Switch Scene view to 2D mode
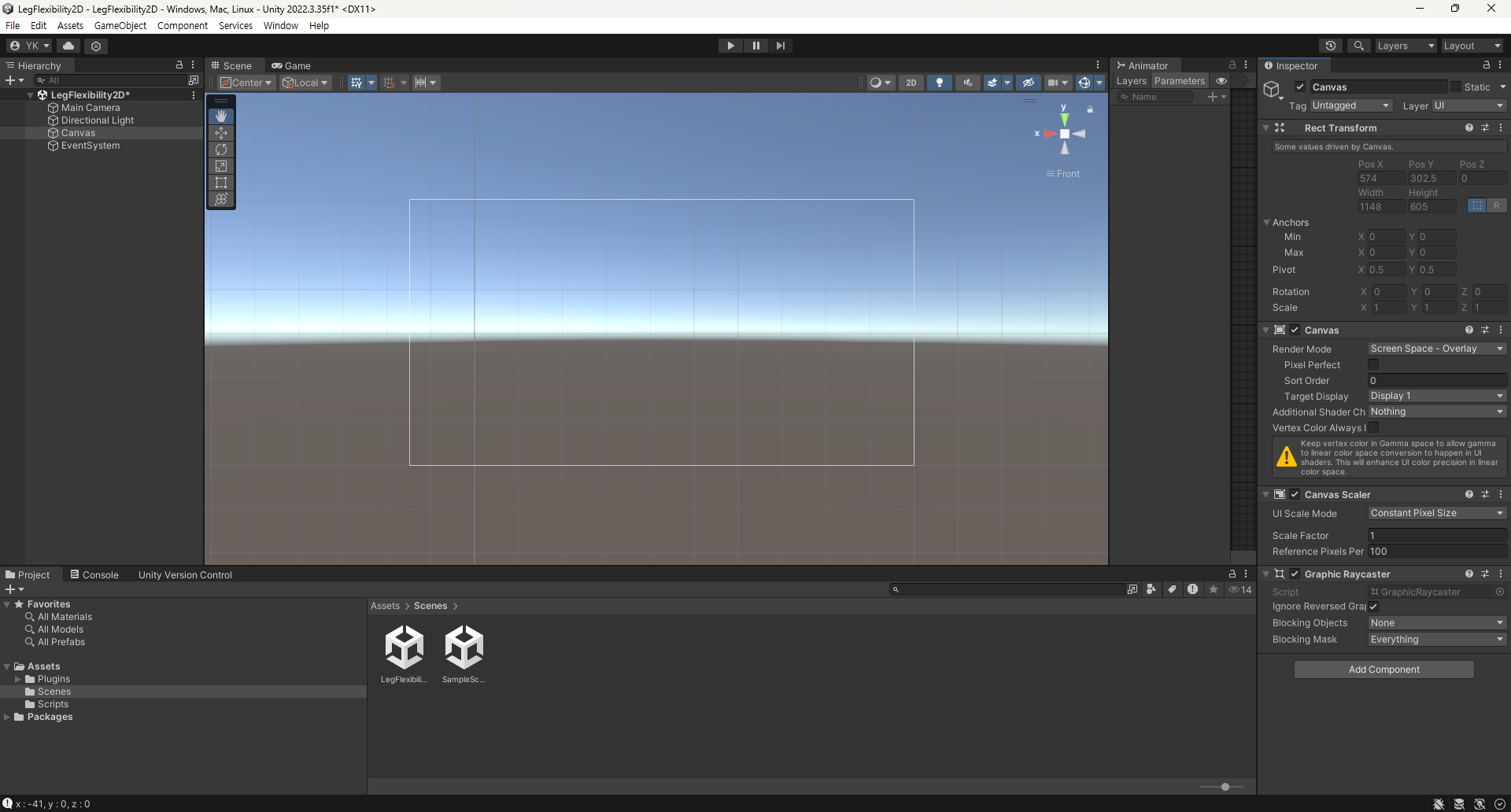This screenshot has width=1511, height=812. click(911, 82)
